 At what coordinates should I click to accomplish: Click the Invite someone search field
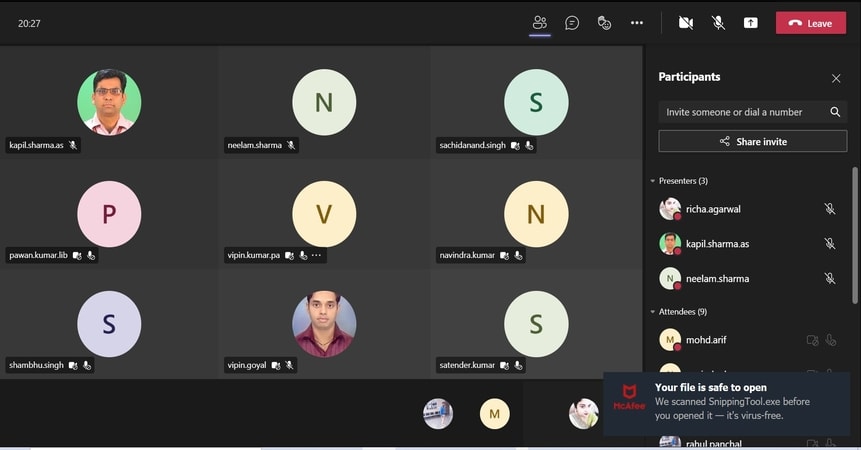tap(742, 112)
